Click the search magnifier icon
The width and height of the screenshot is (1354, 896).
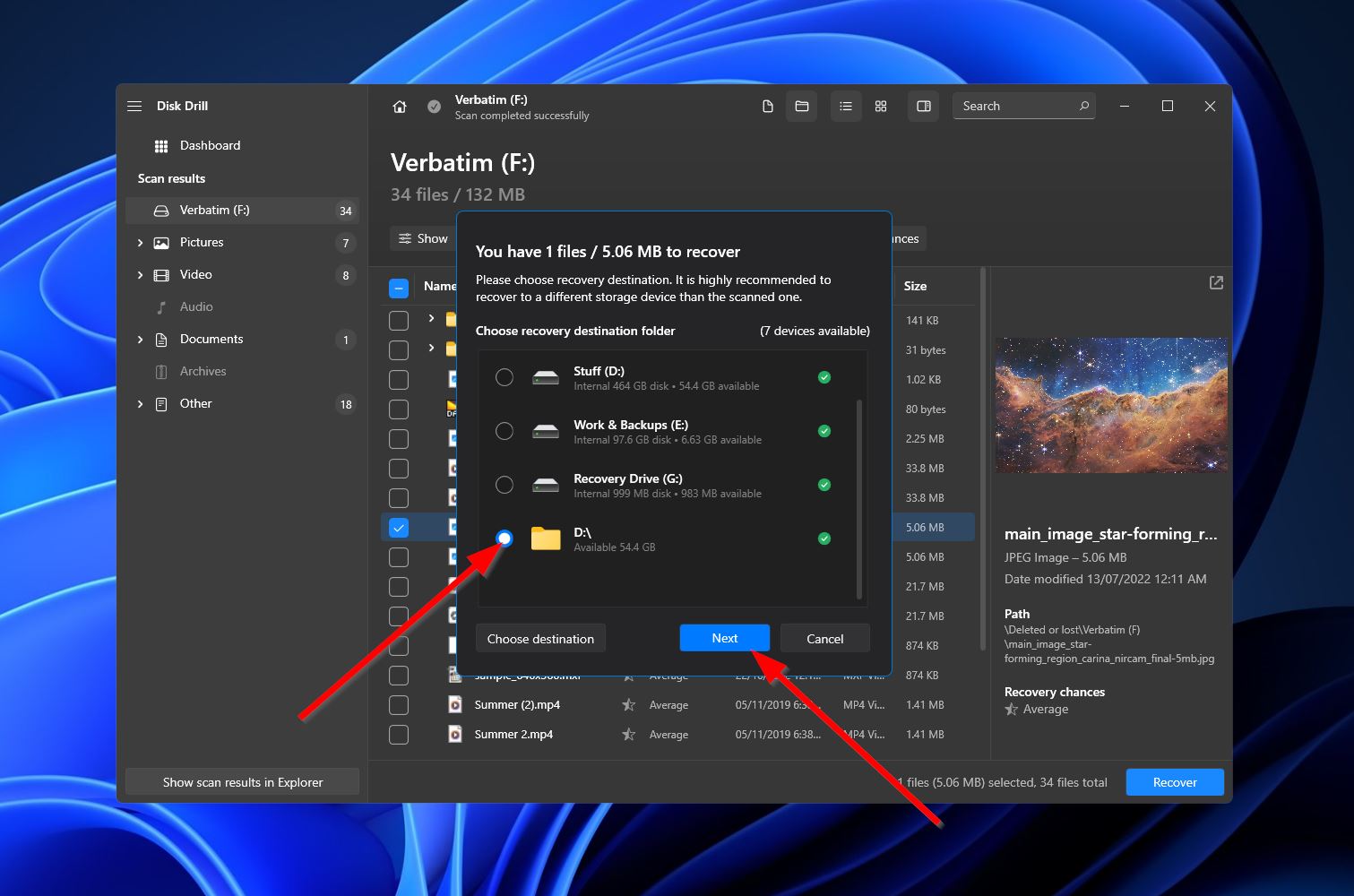click(1083, 106)
